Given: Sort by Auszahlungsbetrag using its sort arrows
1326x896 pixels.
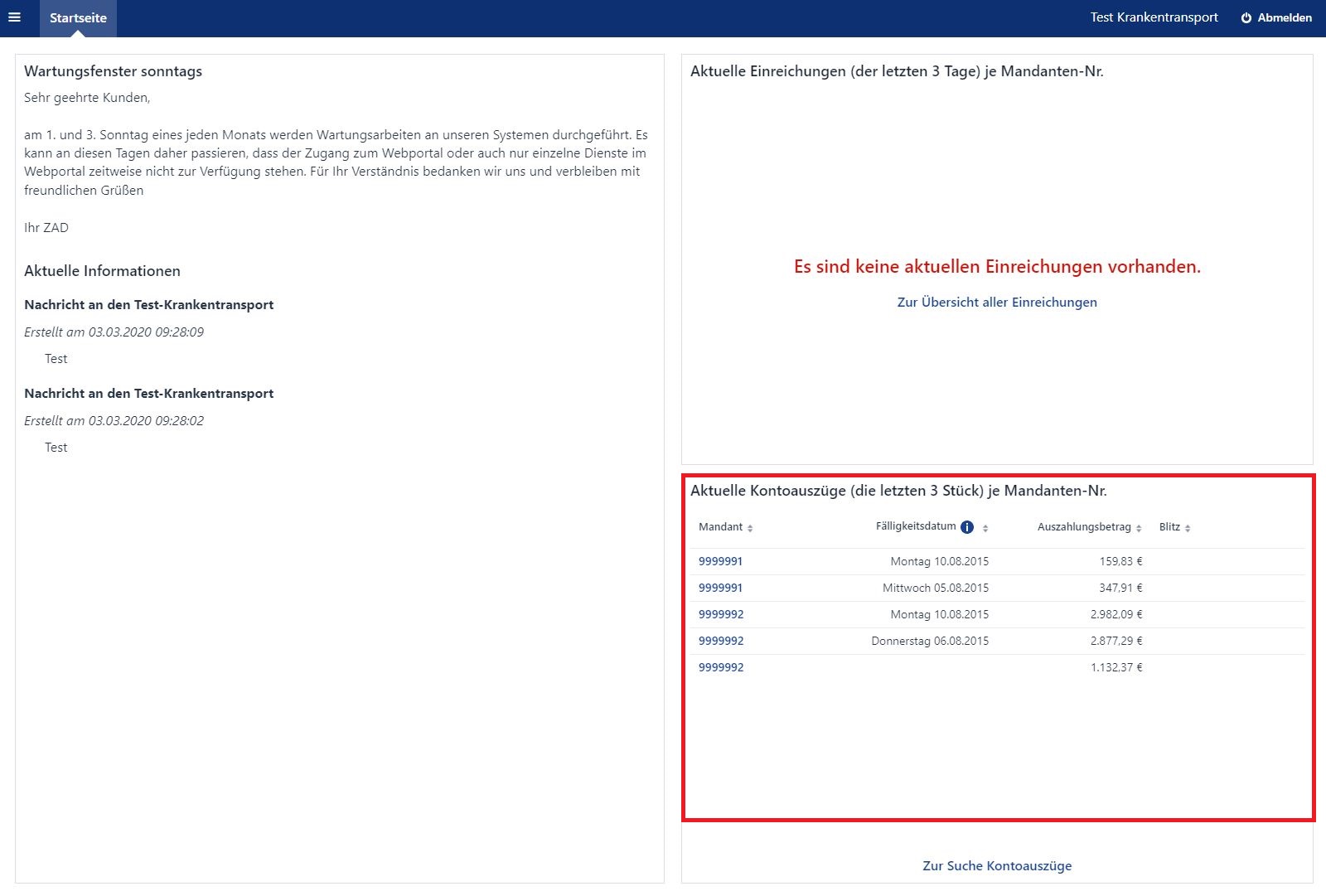Looking at the screenshot, I should point(1139,528).
